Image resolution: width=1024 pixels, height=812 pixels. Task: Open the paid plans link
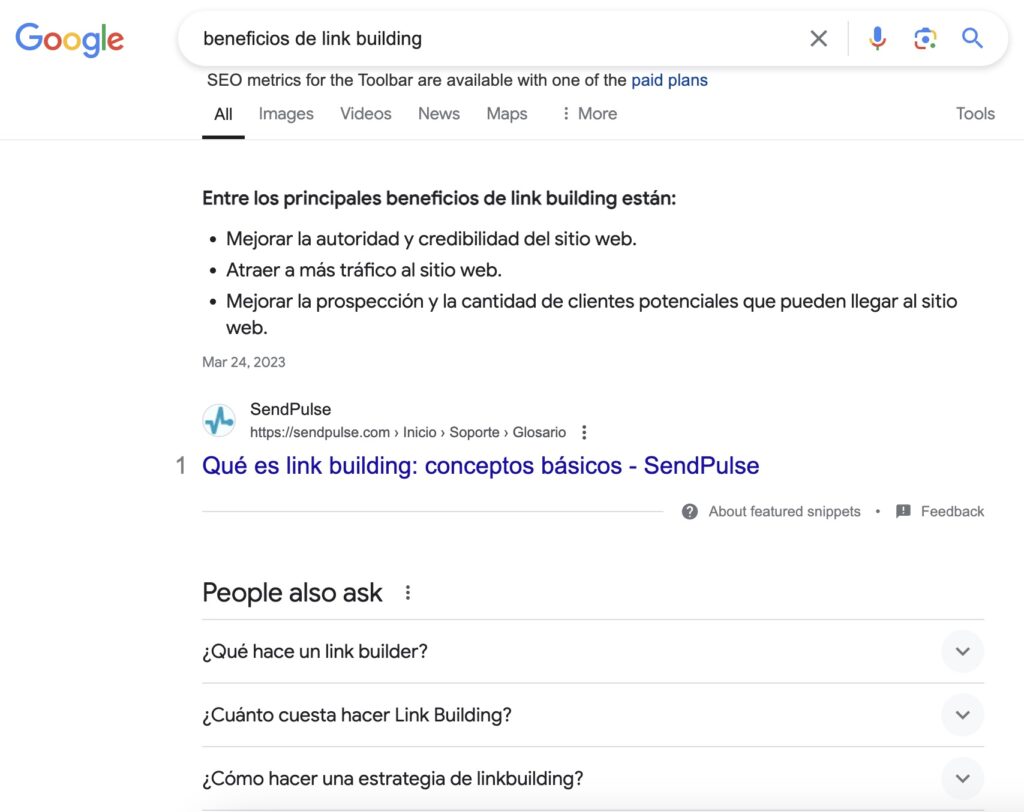click(669, 80)
